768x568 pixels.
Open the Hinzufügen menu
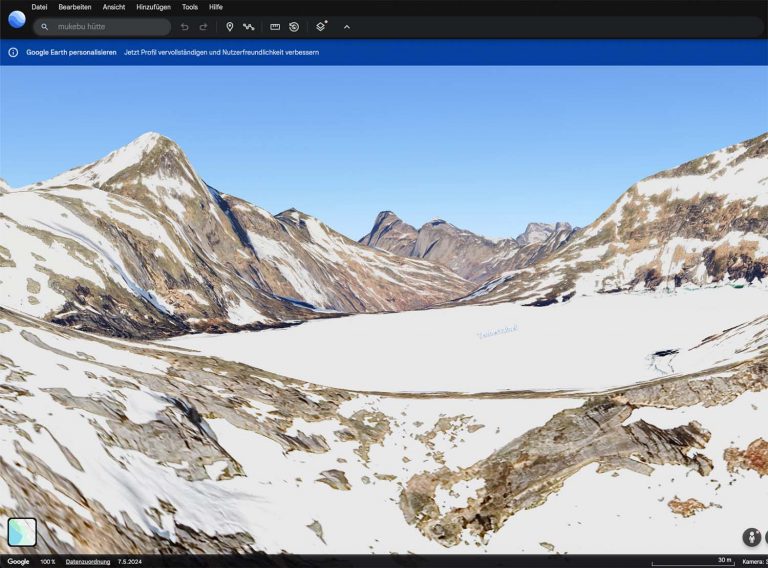coord(153,7)
